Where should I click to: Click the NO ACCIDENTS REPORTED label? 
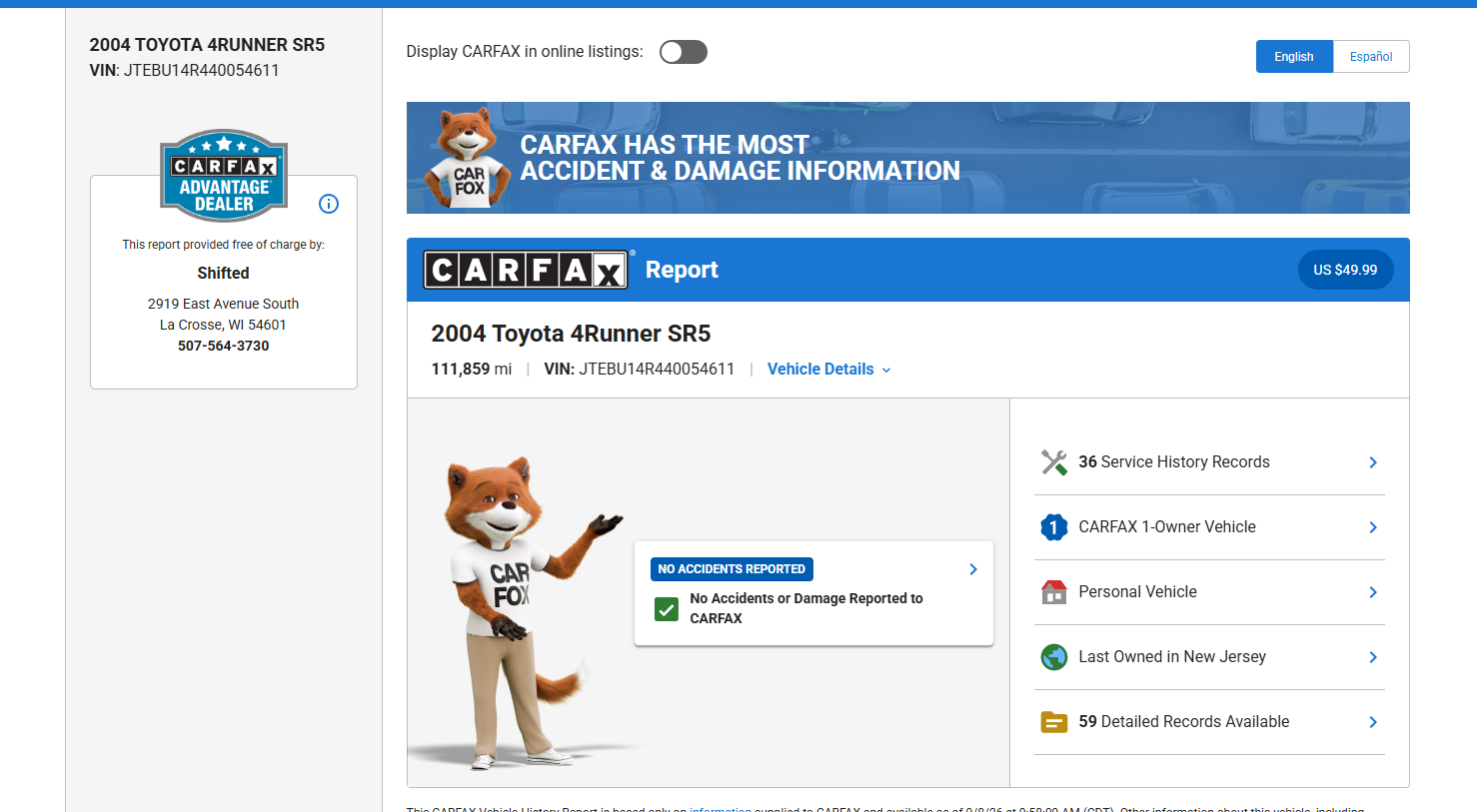pyautogui.click(x=732, y=569)
